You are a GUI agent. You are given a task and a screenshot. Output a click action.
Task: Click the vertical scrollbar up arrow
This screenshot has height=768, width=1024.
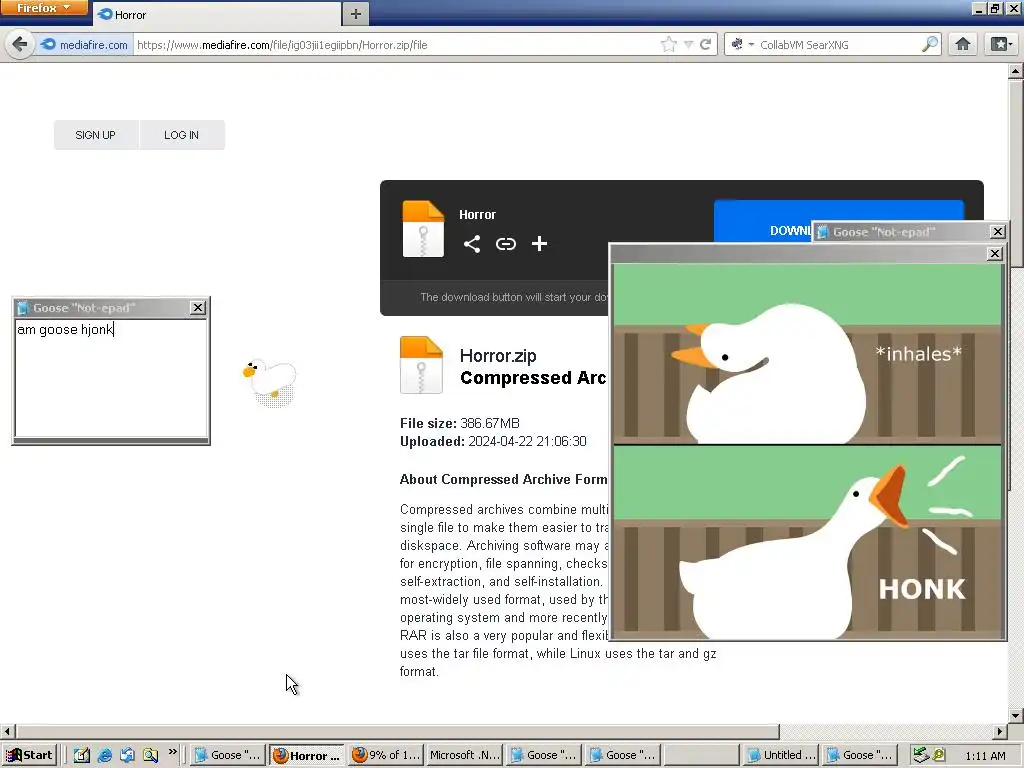point(1016,71)
